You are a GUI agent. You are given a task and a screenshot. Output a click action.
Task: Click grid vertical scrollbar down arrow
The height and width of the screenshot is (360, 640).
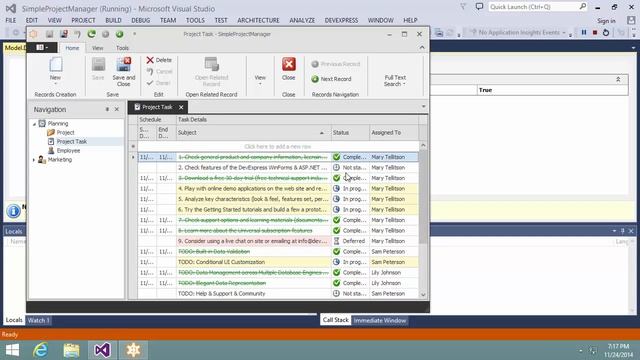(423, 295)
